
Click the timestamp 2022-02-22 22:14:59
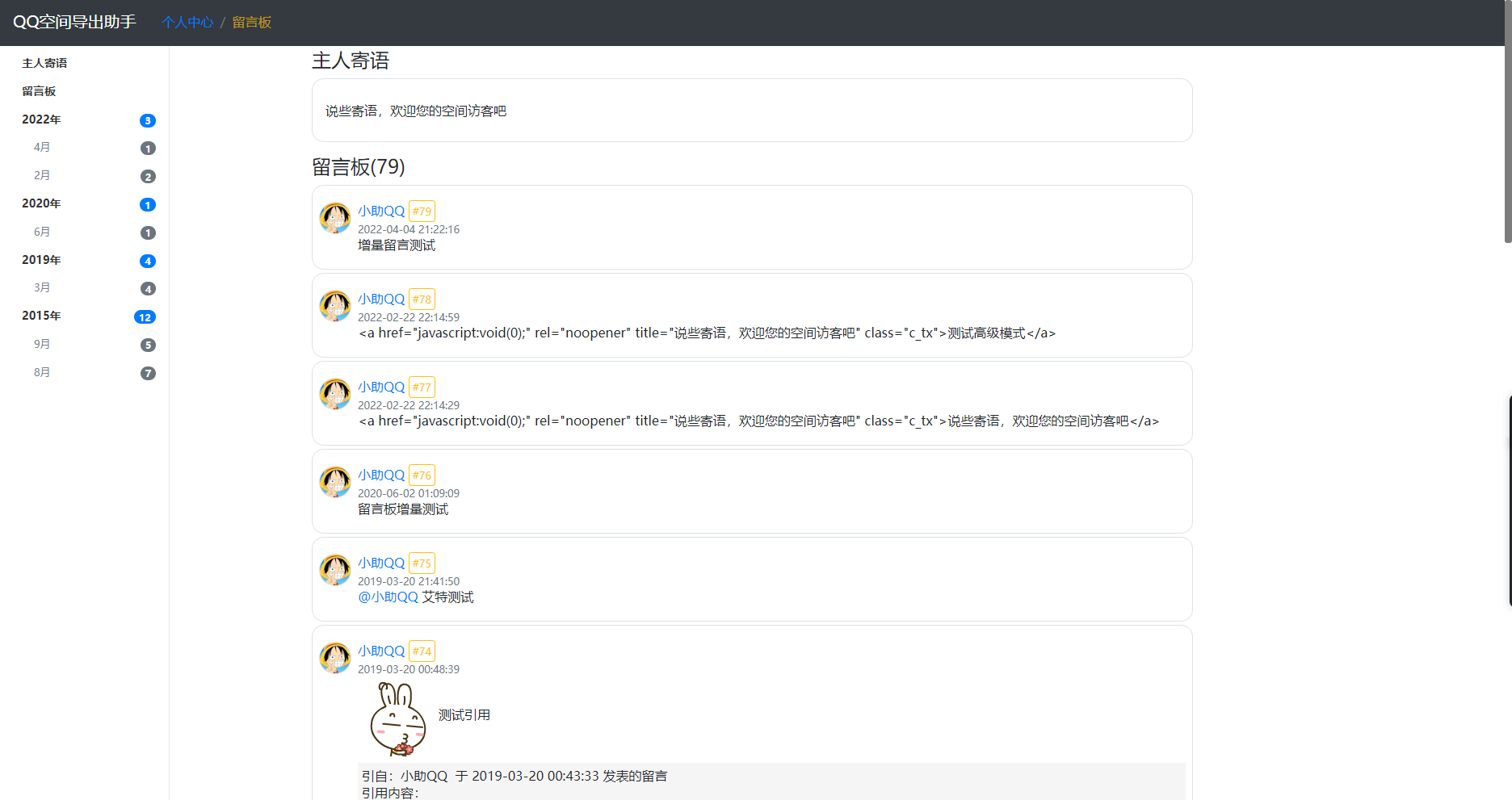pos(409,317)
